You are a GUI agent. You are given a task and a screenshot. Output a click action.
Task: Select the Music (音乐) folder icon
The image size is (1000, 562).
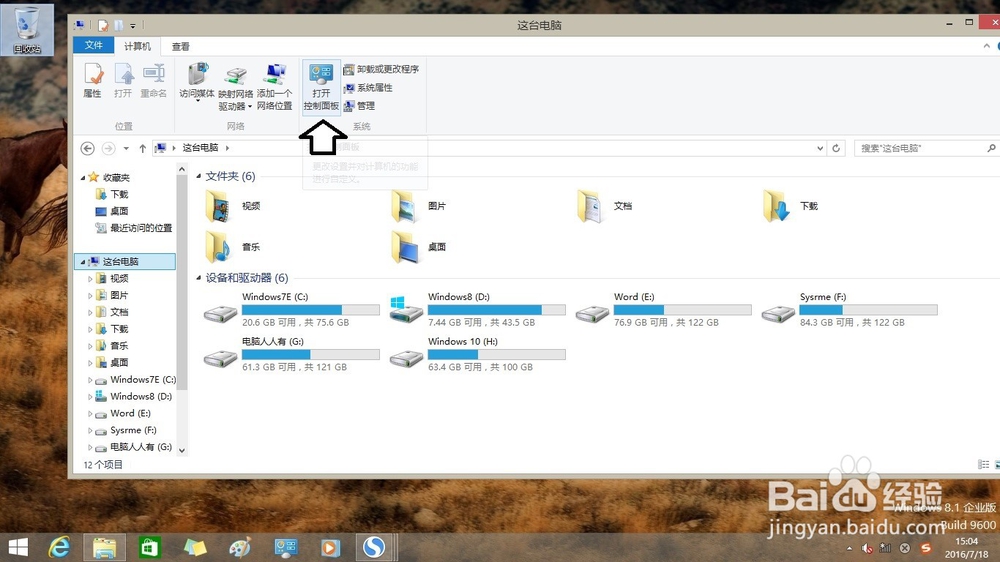coord(217,247)
